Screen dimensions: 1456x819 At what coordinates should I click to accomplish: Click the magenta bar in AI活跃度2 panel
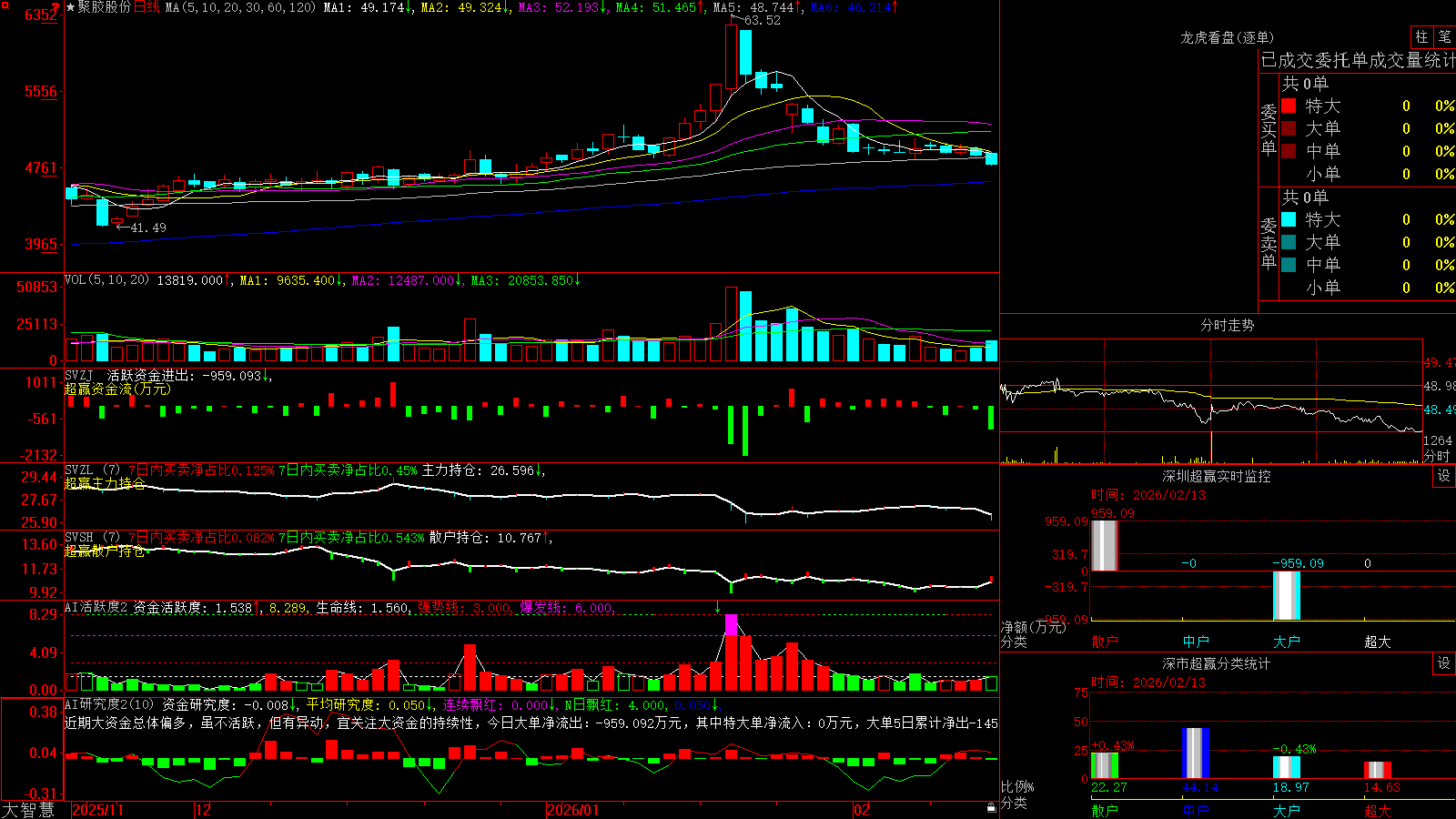click(731, 624)
